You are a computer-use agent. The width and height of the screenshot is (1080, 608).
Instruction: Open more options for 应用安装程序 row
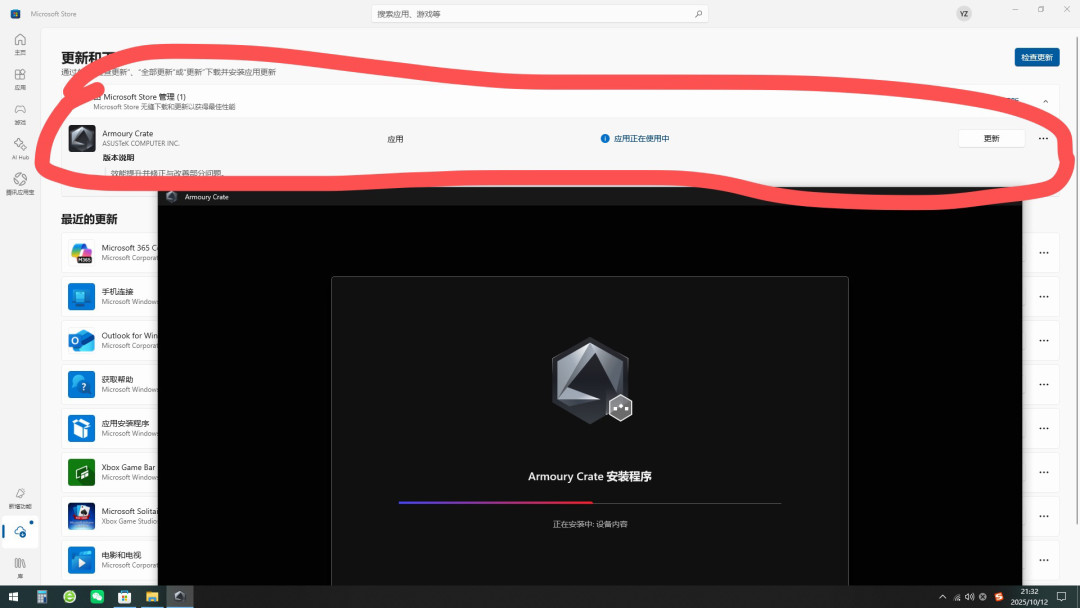tap(1044, 428)
